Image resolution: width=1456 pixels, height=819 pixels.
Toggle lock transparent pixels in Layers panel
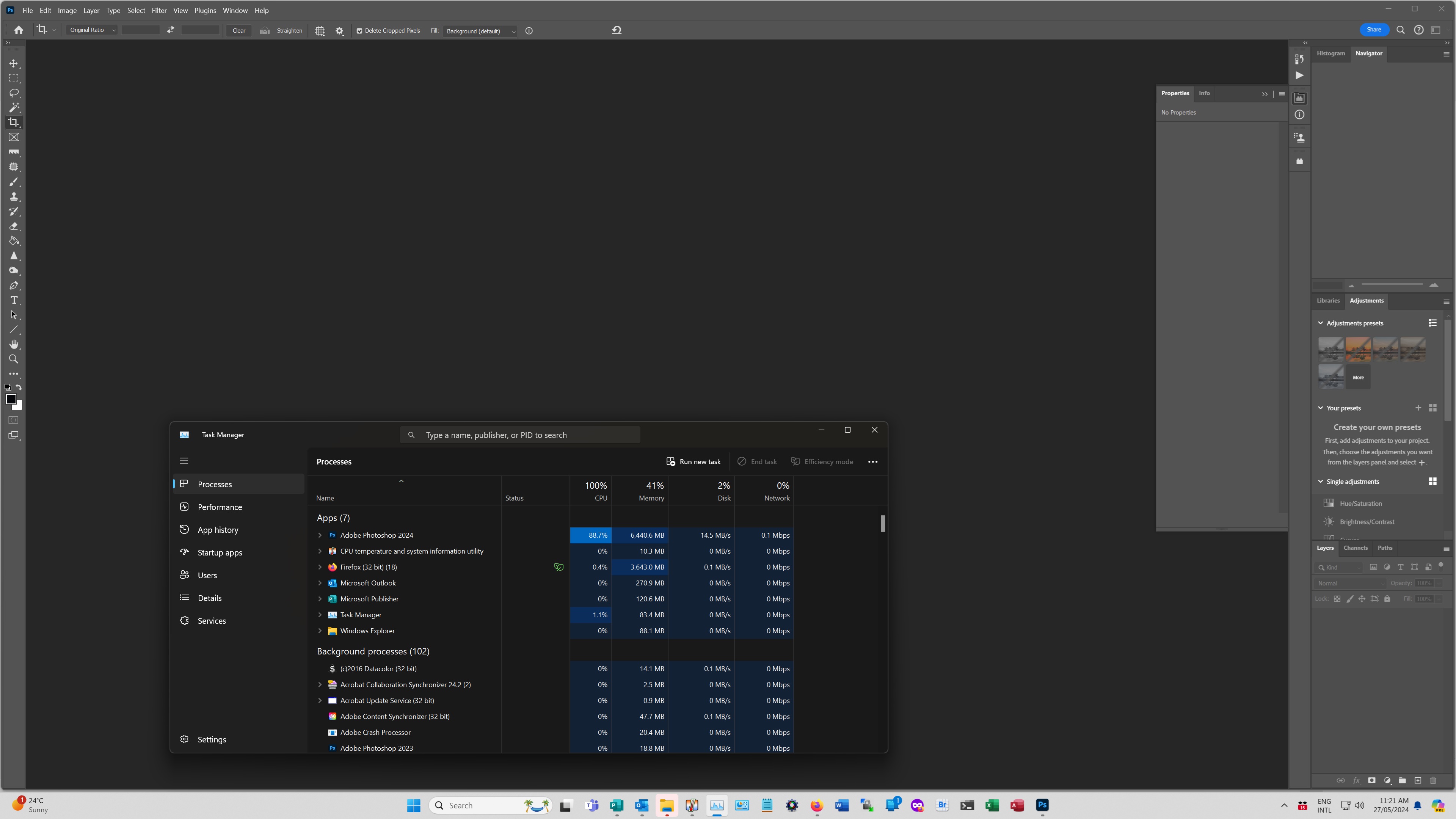point(1337,599)
